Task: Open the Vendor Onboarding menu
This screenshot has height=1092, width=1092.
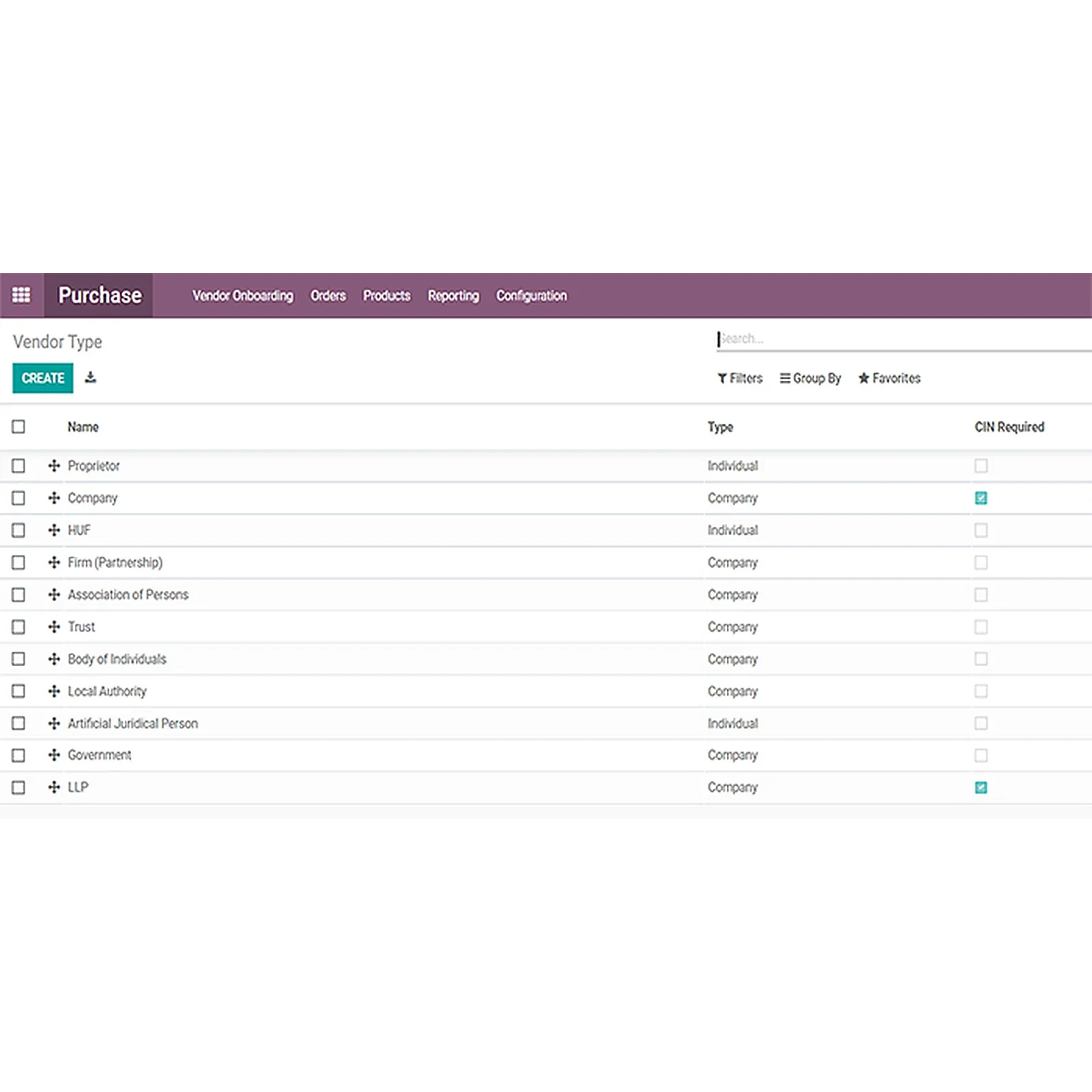Action: [x=242, y=296]
